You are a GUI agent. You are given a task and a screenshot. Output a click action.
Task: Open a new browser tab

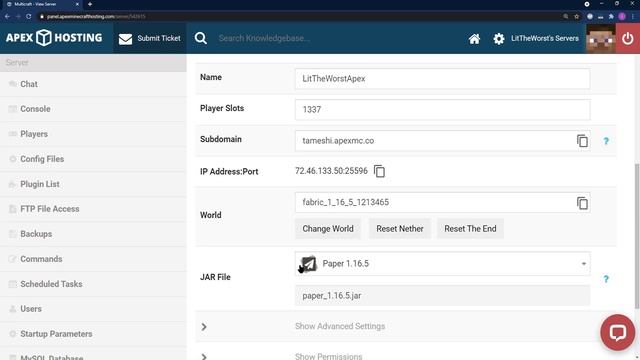[90, 4]
